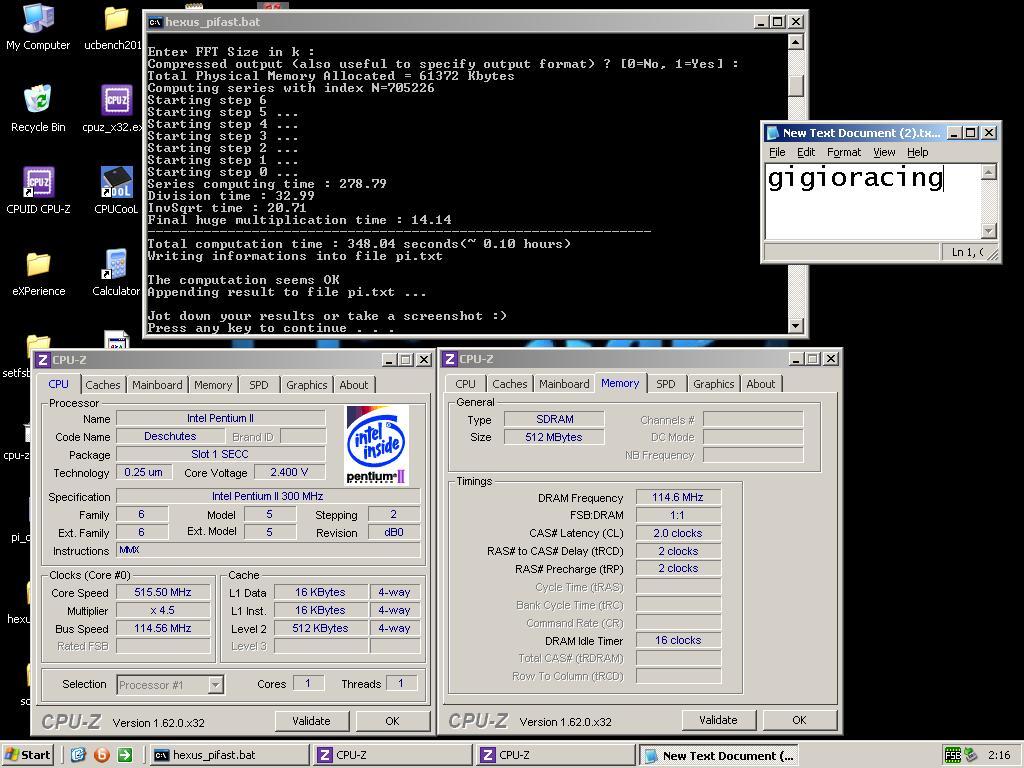Open Graphics tab in right CPU-Z
Image resolution: width=1024 pixels, height=768 pixels.
713,384
